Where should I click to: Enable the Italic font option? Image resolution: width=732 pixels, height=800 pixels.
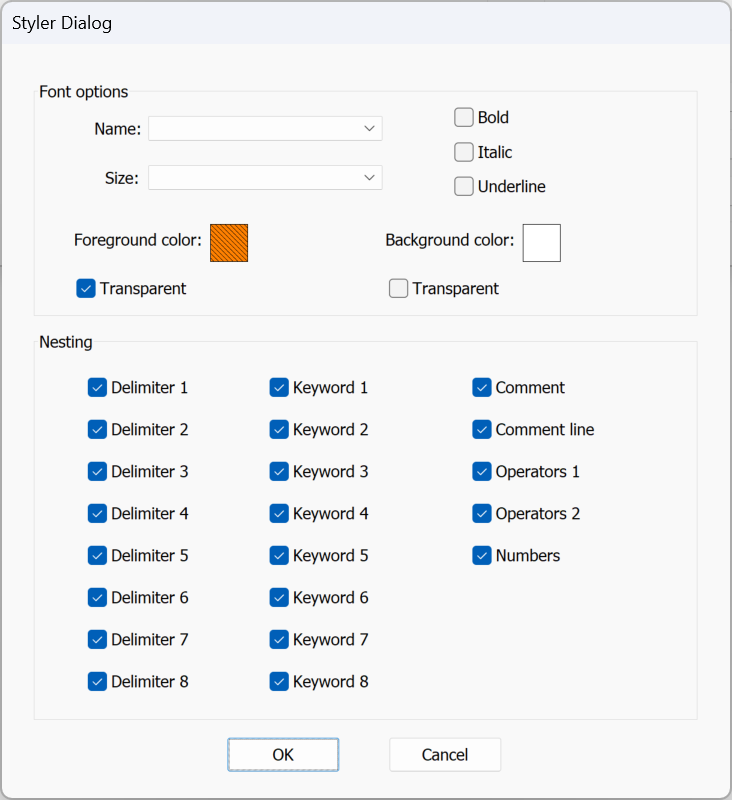pos(464,152)
